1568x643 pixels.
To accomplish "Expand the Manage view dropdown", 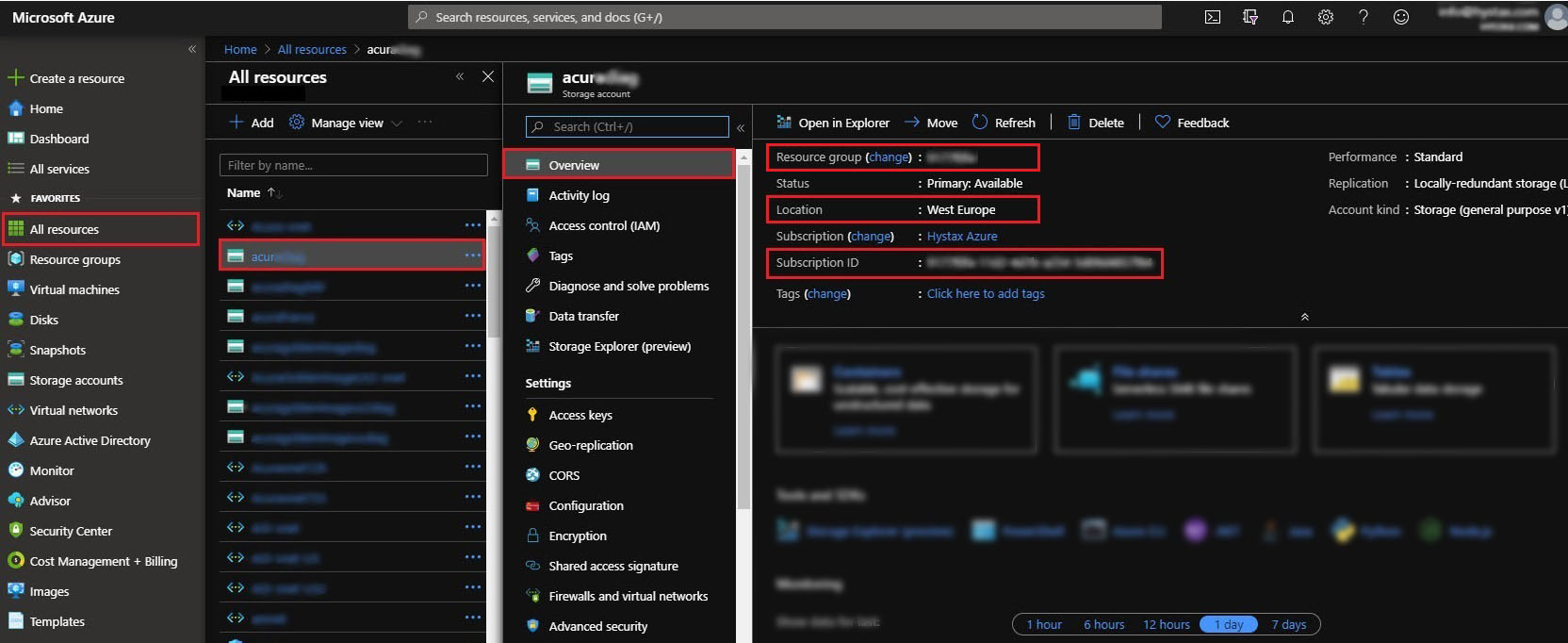I will (x=396, y=124).
